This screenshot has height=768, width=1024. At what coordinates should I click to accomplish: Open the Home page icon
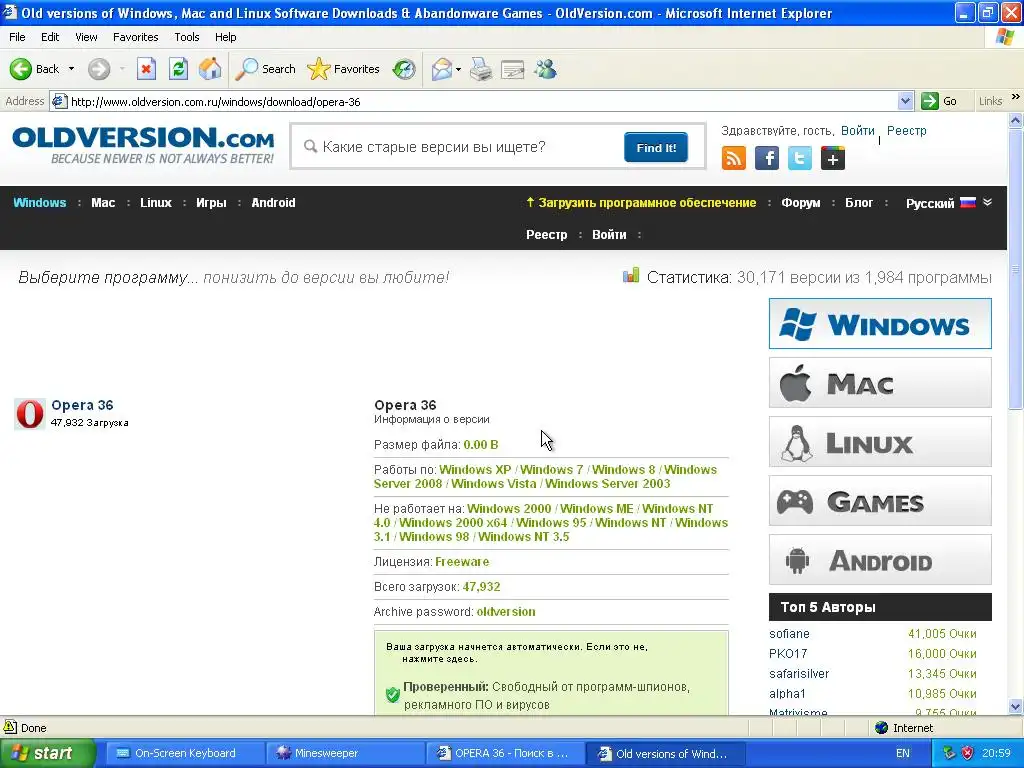coord(210,69)
